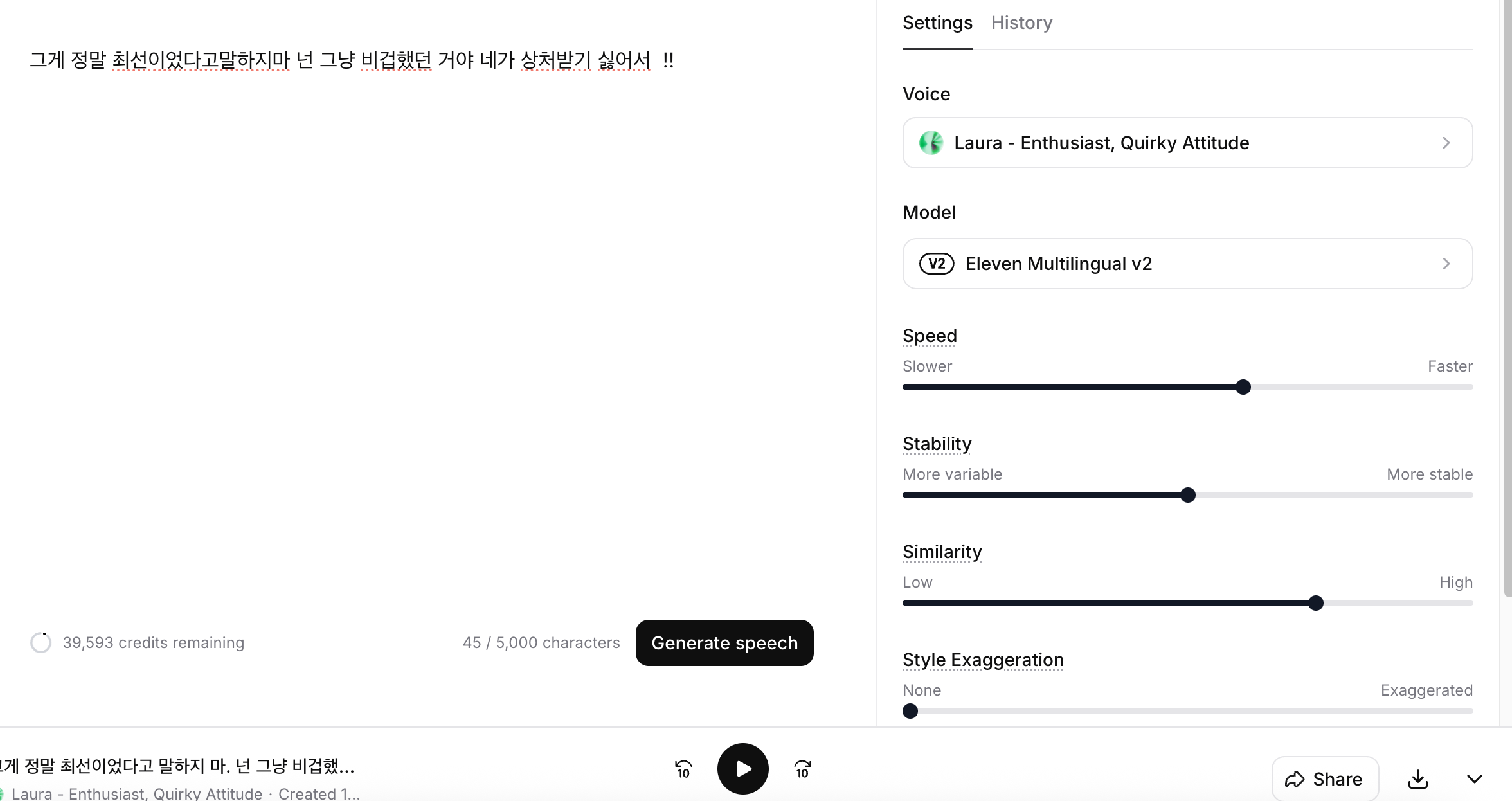Switch to the History tab

point(1022,23)
